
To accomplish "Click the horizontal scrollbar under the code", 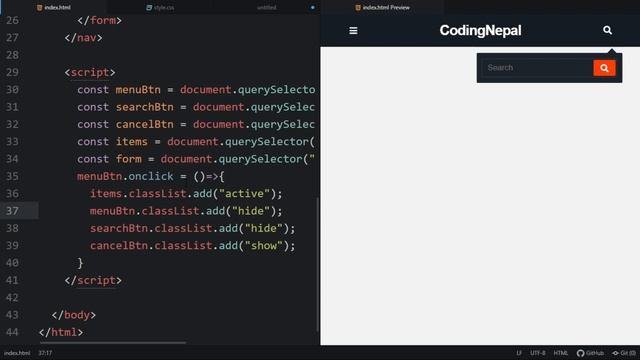I will tap(113, 342).
